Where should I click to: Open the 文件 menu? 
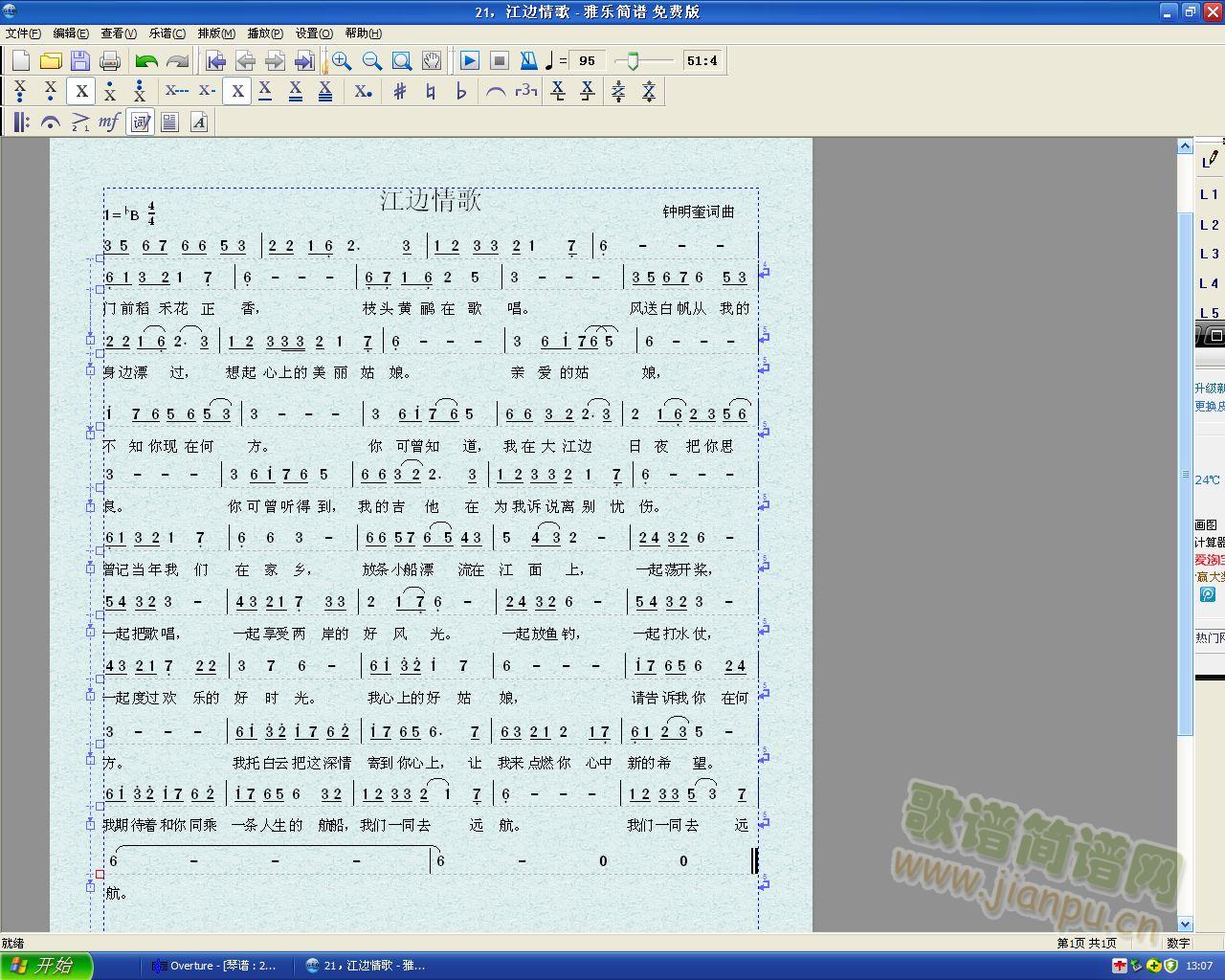(23, 33)
